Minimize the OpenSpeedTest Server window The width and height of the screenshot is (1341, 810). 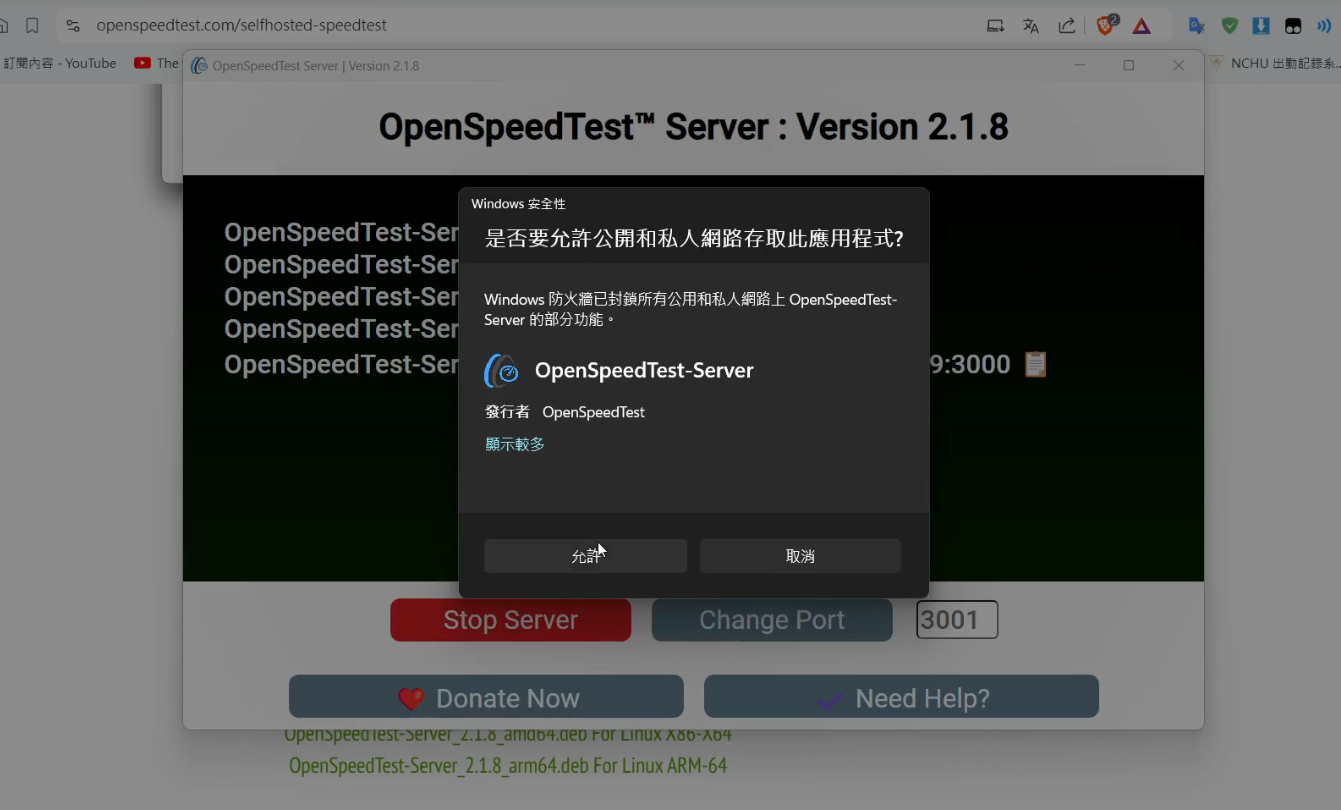click(x=1080, y=65)
